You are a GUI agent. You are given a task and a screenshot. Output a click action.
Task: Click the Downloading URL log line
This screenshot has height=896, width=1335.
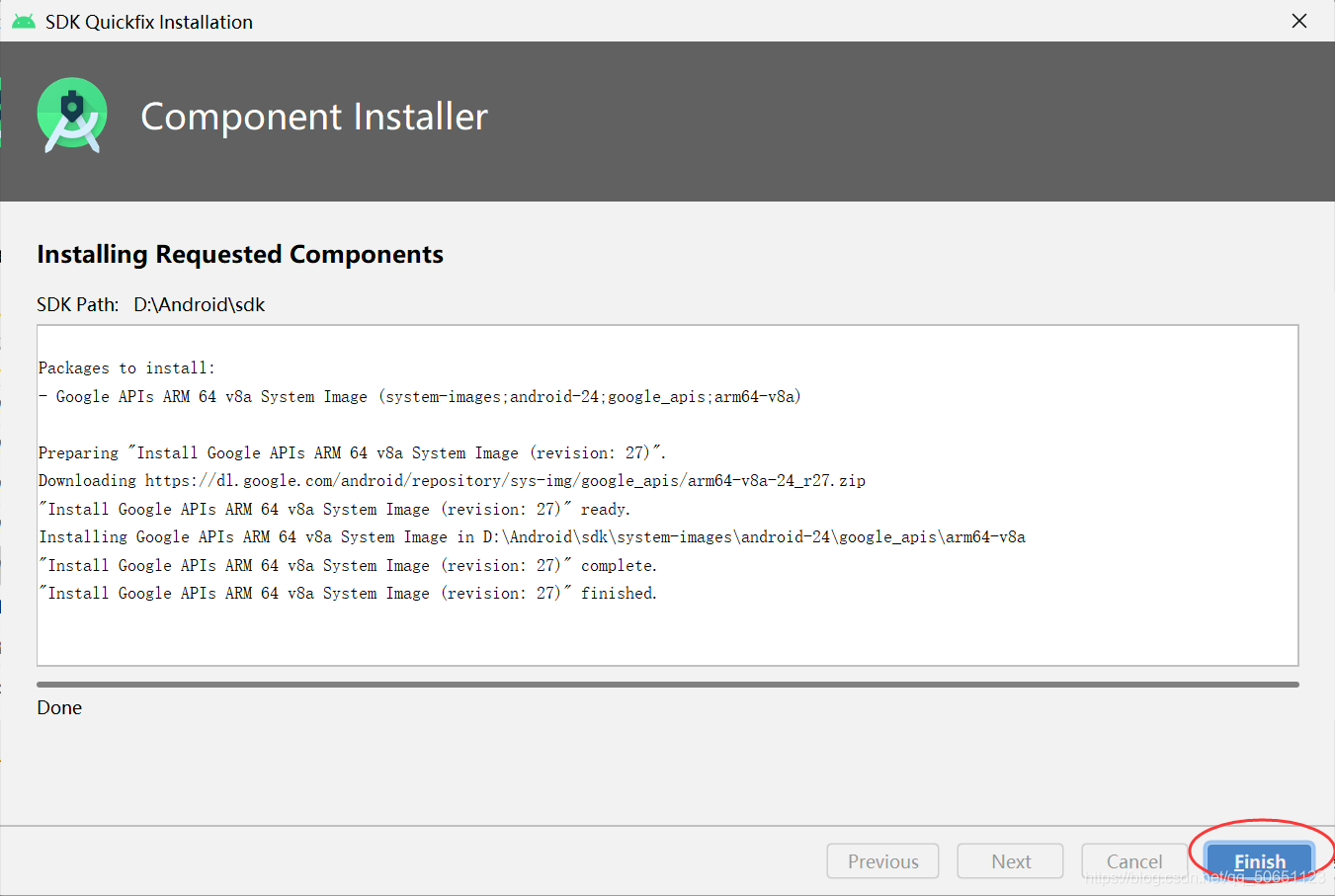click(452, 480)
